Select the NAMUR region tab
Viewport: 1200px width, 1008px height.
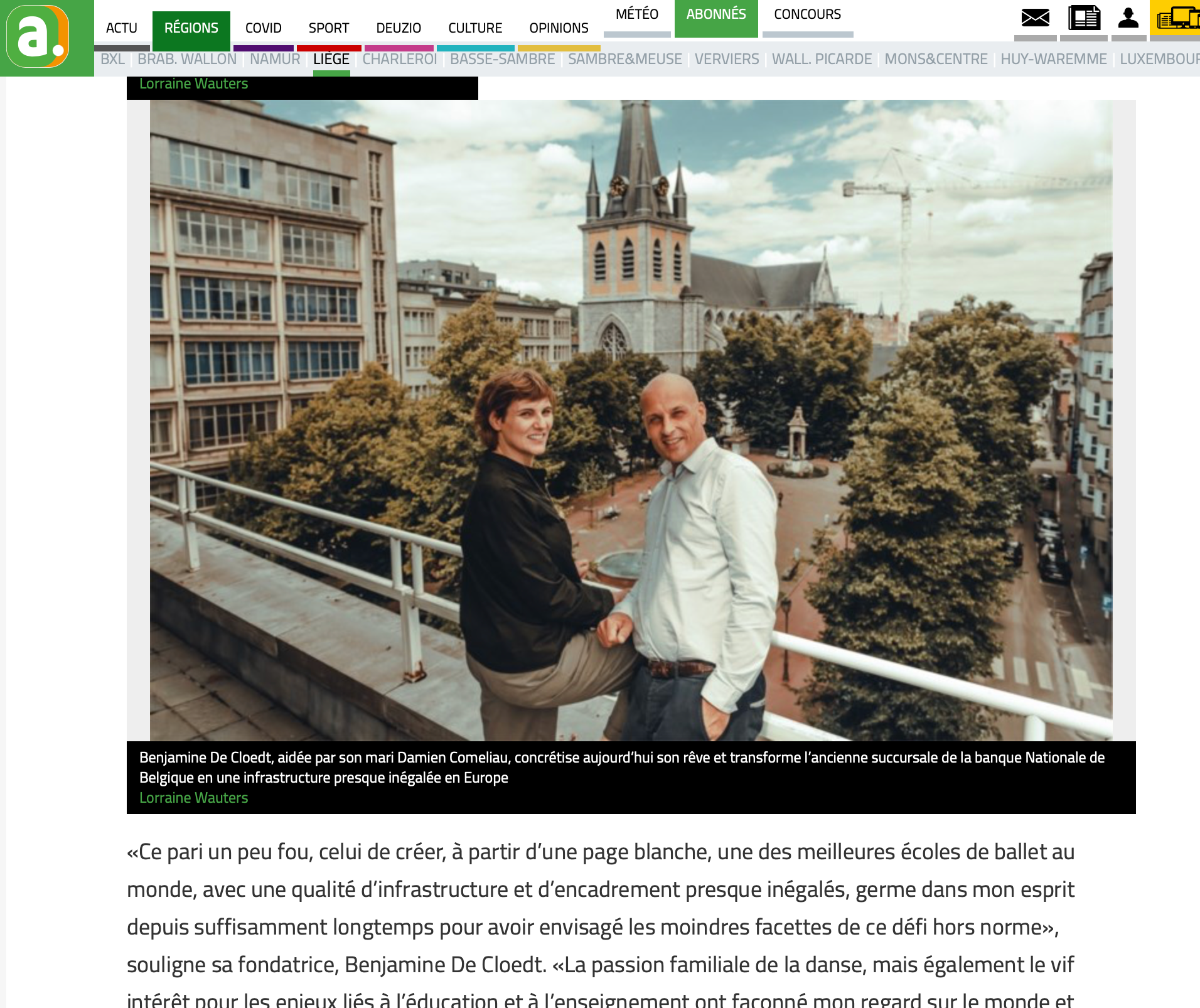tap(275, 59)
